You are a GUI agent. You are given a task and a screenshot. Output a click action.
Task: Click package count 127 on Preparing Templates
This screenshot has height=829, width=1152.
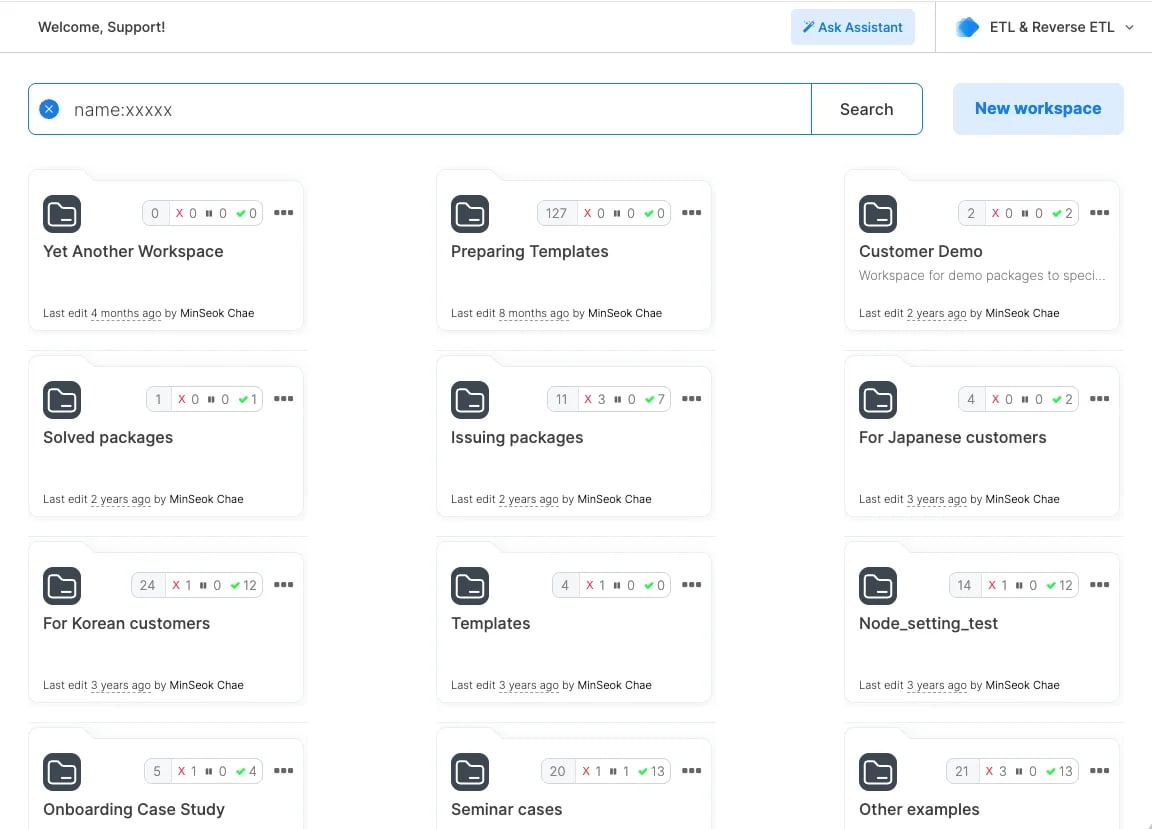coord(556,213)
